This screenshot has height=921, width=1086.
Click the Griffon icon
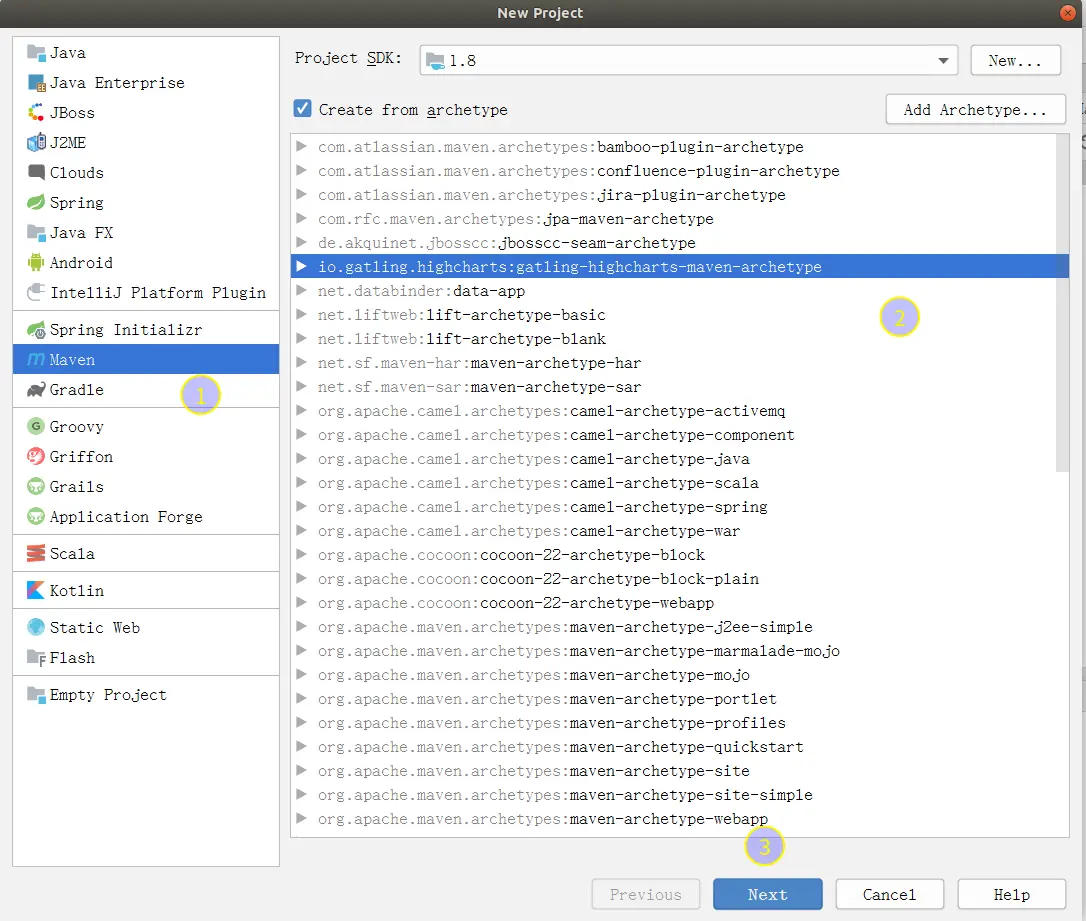36,456
